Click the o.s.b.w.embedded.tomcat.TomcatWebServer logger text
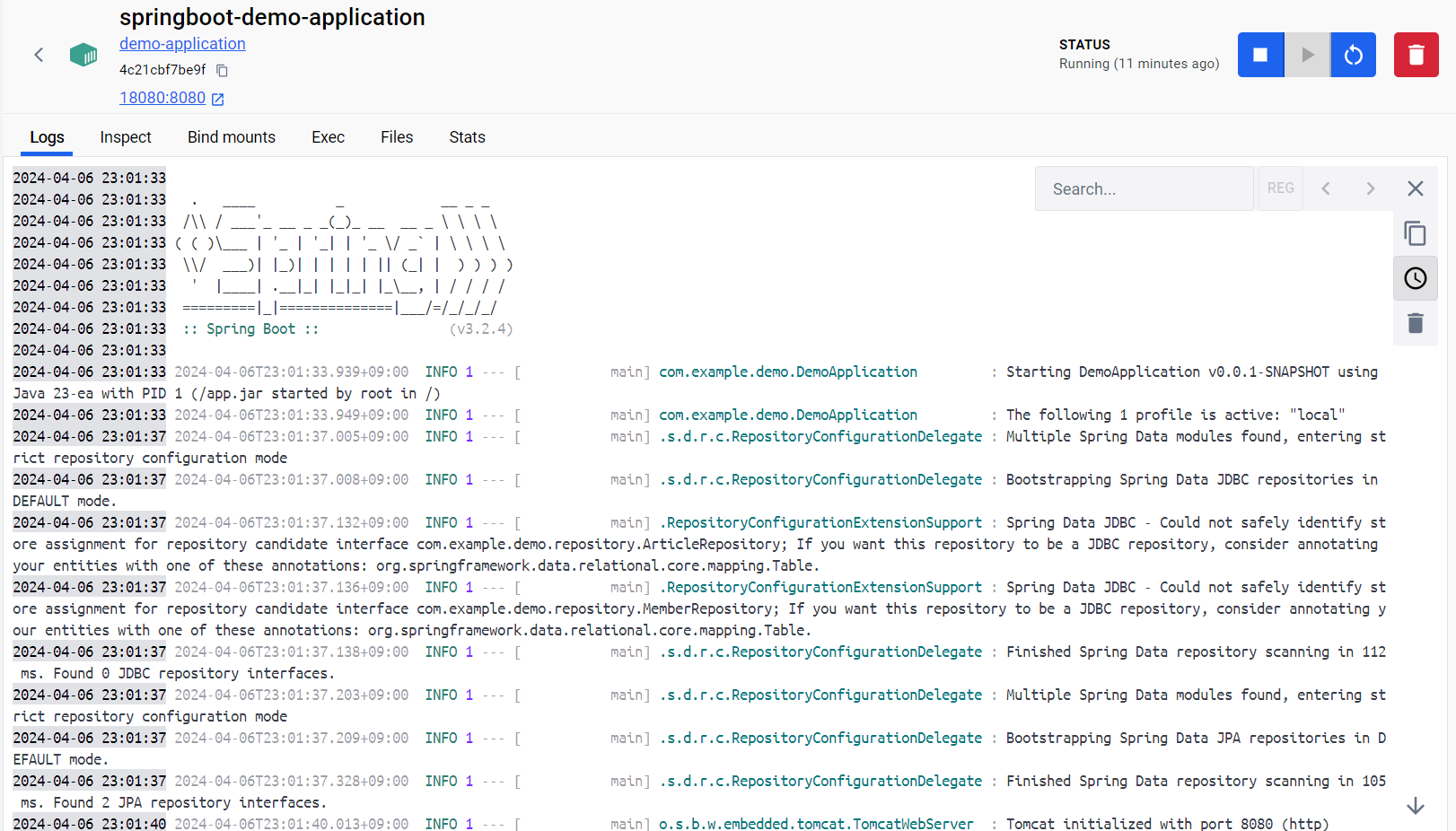The width and height of the screenshot is (1456, 831). (816, 824)
